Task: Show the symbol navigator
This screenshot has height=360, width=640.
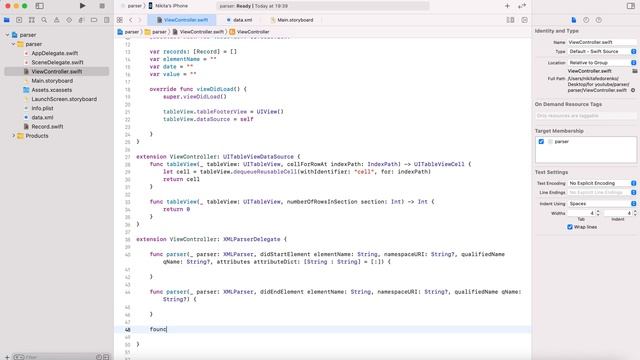Action: 31,20
